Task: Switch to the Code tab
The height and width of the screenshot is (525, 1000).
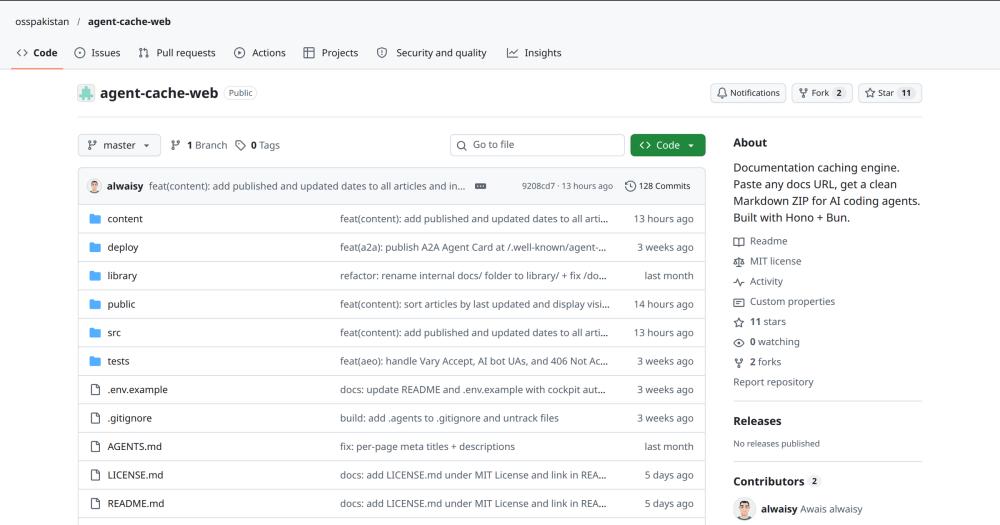Action: pyautogui.click(x=37, y=53)
